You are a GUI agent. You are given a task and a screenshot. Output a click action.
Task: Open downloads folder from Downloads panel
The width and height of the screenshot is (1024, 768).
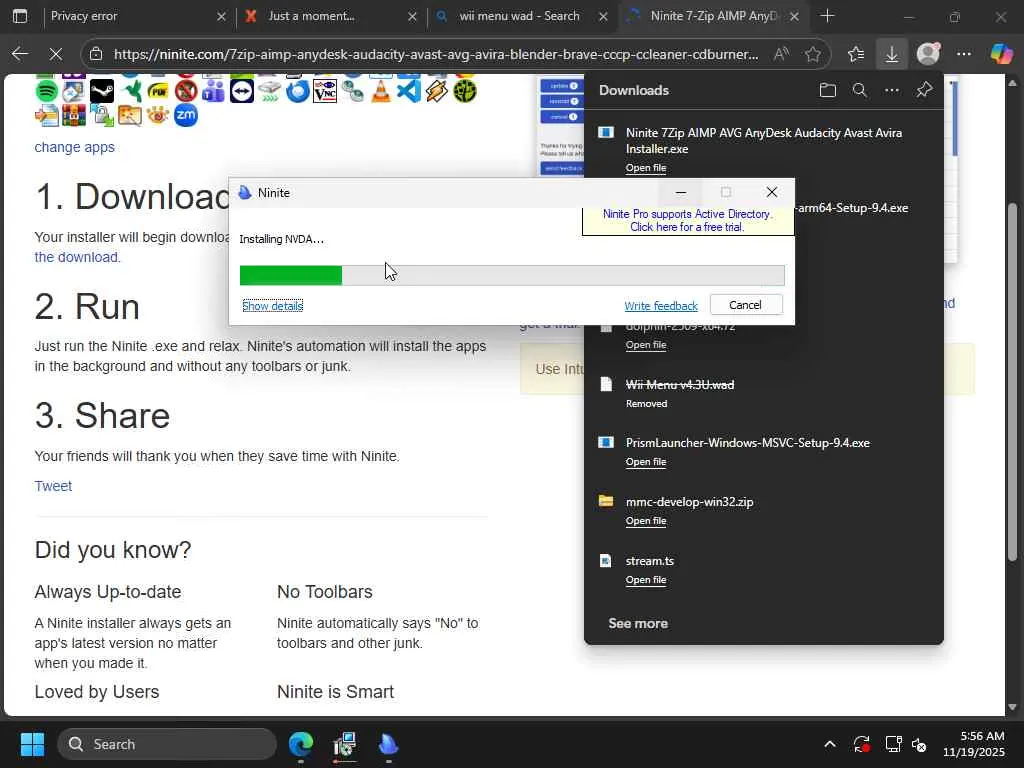(x=827, y=90)
